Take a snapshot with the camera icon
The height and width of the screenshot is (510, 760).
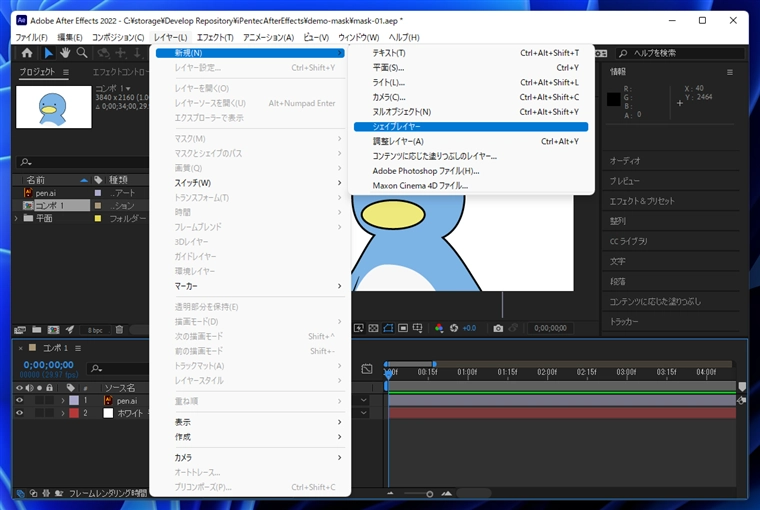(x=498, y=328)
